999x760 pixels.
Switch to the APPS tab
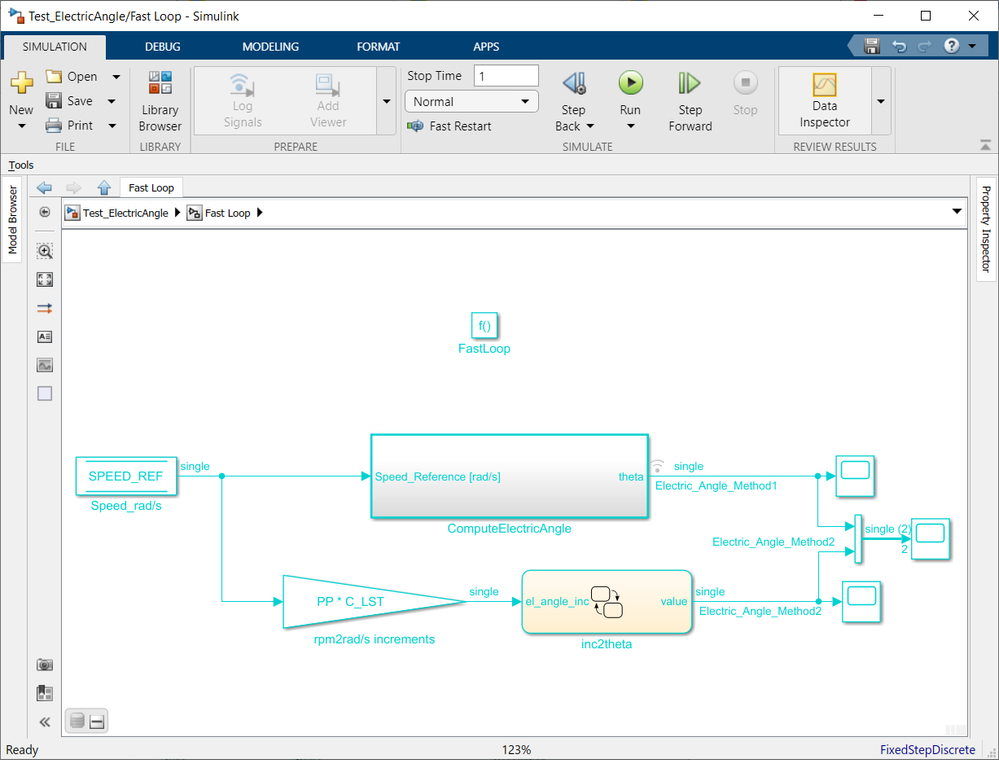tap(486, 47)
